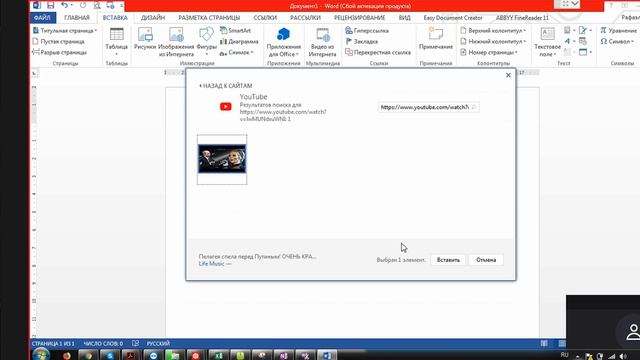Click the proofing icon in status bar
Screen dimensions: 640x360
click(136, 344)
